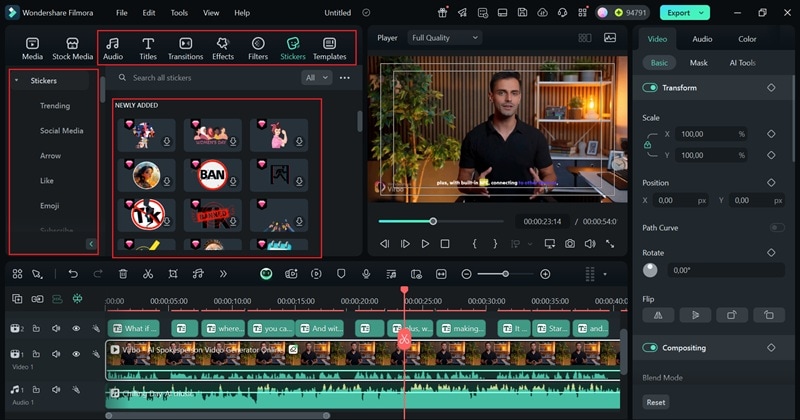
Task: Mute the Video 1 track speaker
Action: click(x=56, y=354)
